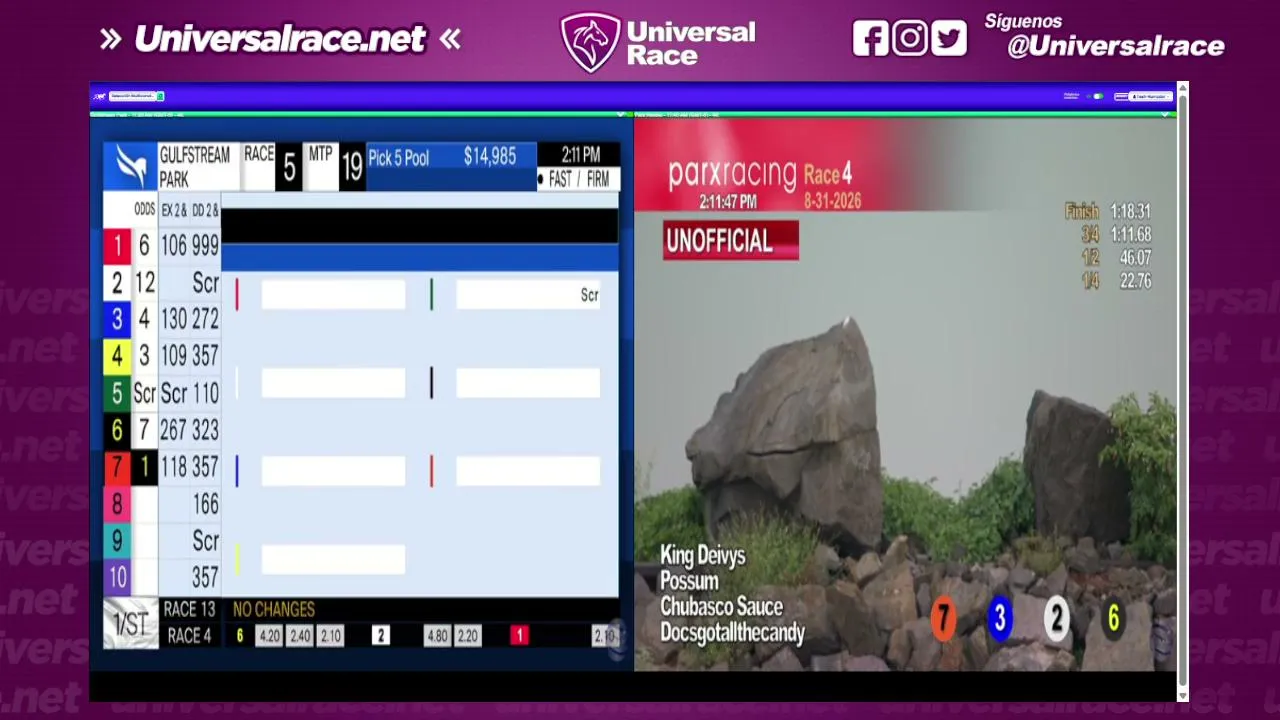Open the Instagram icon in the banner
The width and height of the screenshot is (1280, 720).
pos(909,39)
